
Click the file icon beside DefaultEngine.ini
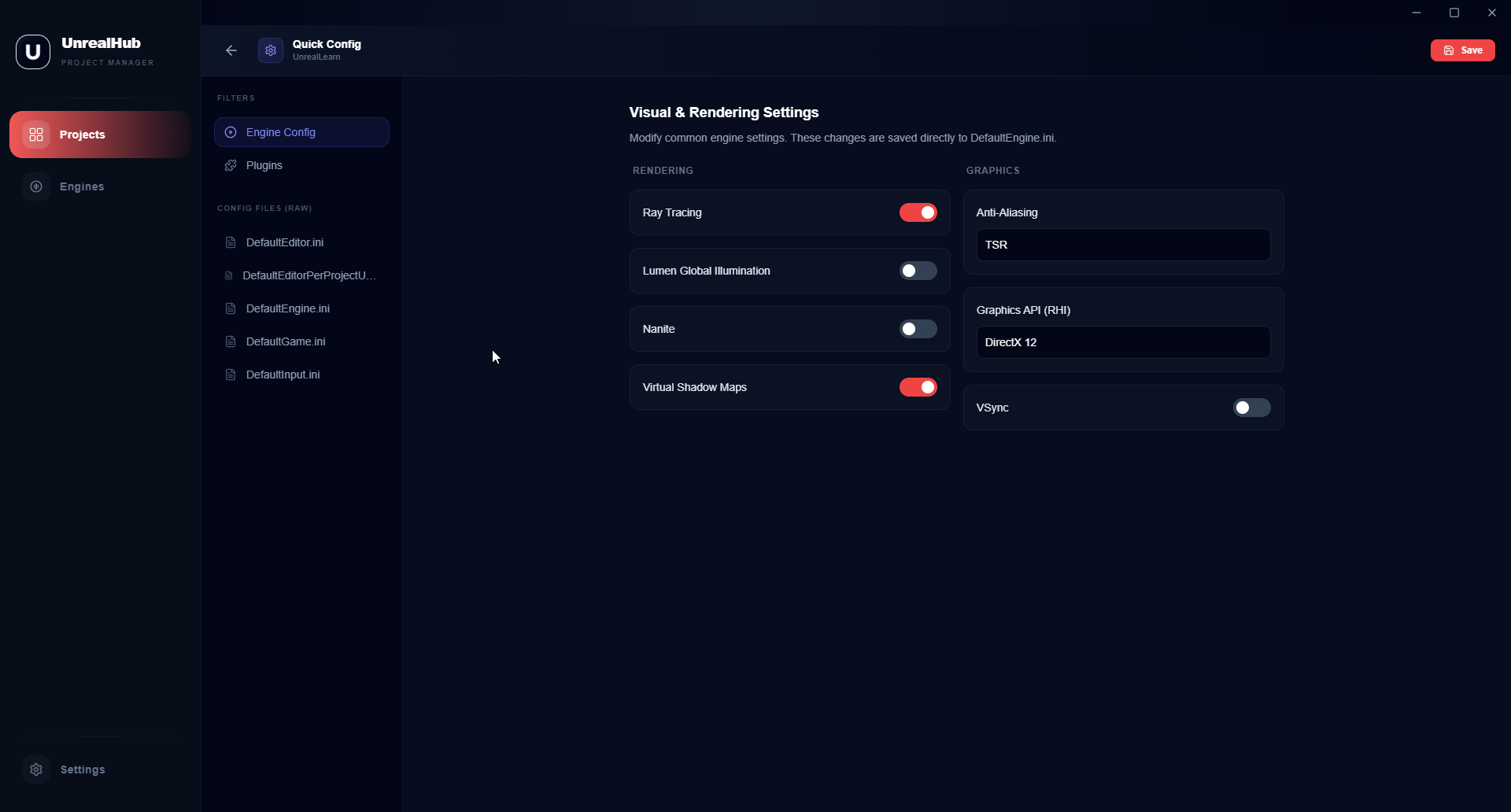[230, 308]
